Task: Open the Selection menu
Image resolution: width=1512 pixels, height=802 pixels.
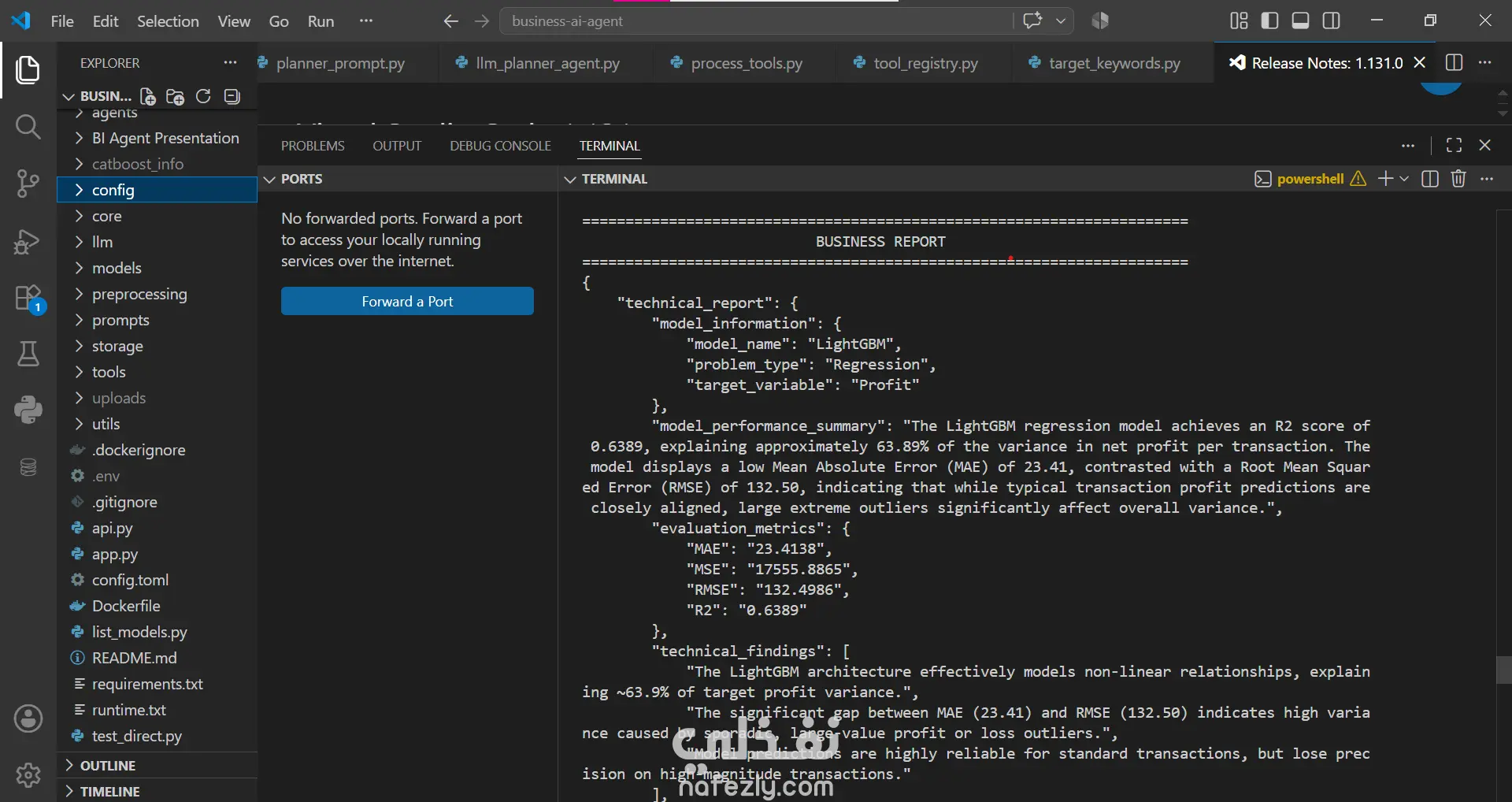Action: click(x=168, y=21)
